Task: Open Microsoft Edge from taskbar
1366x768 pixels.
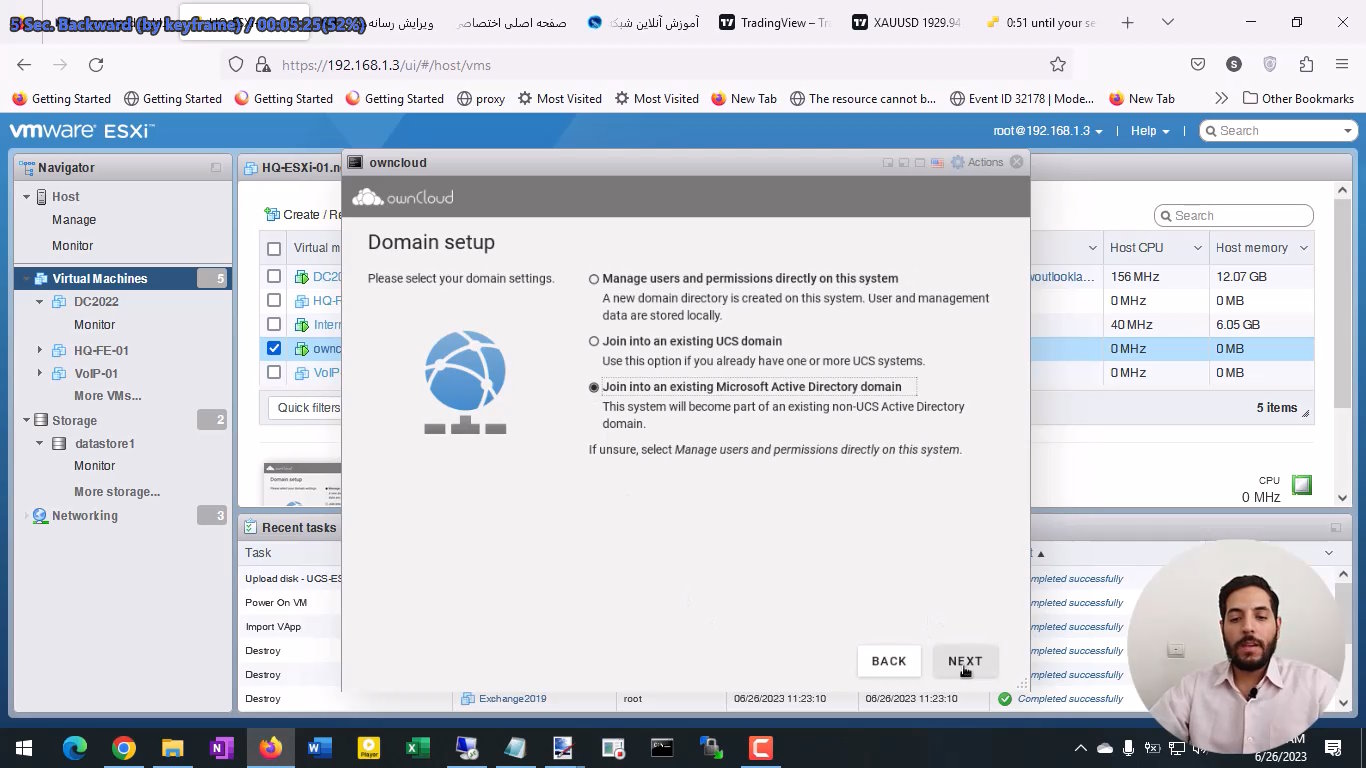Action: (x=75, y=748)
